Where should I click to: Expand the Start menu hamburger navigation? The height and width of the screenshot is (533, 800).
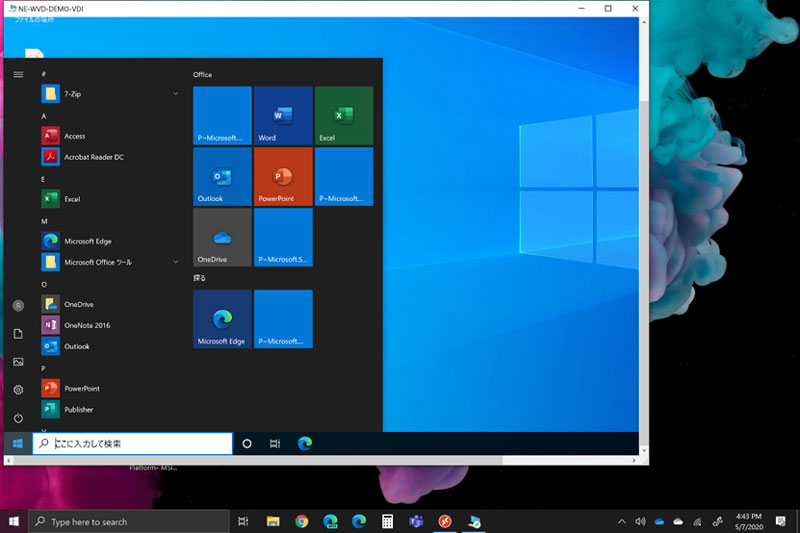point(18,74)
